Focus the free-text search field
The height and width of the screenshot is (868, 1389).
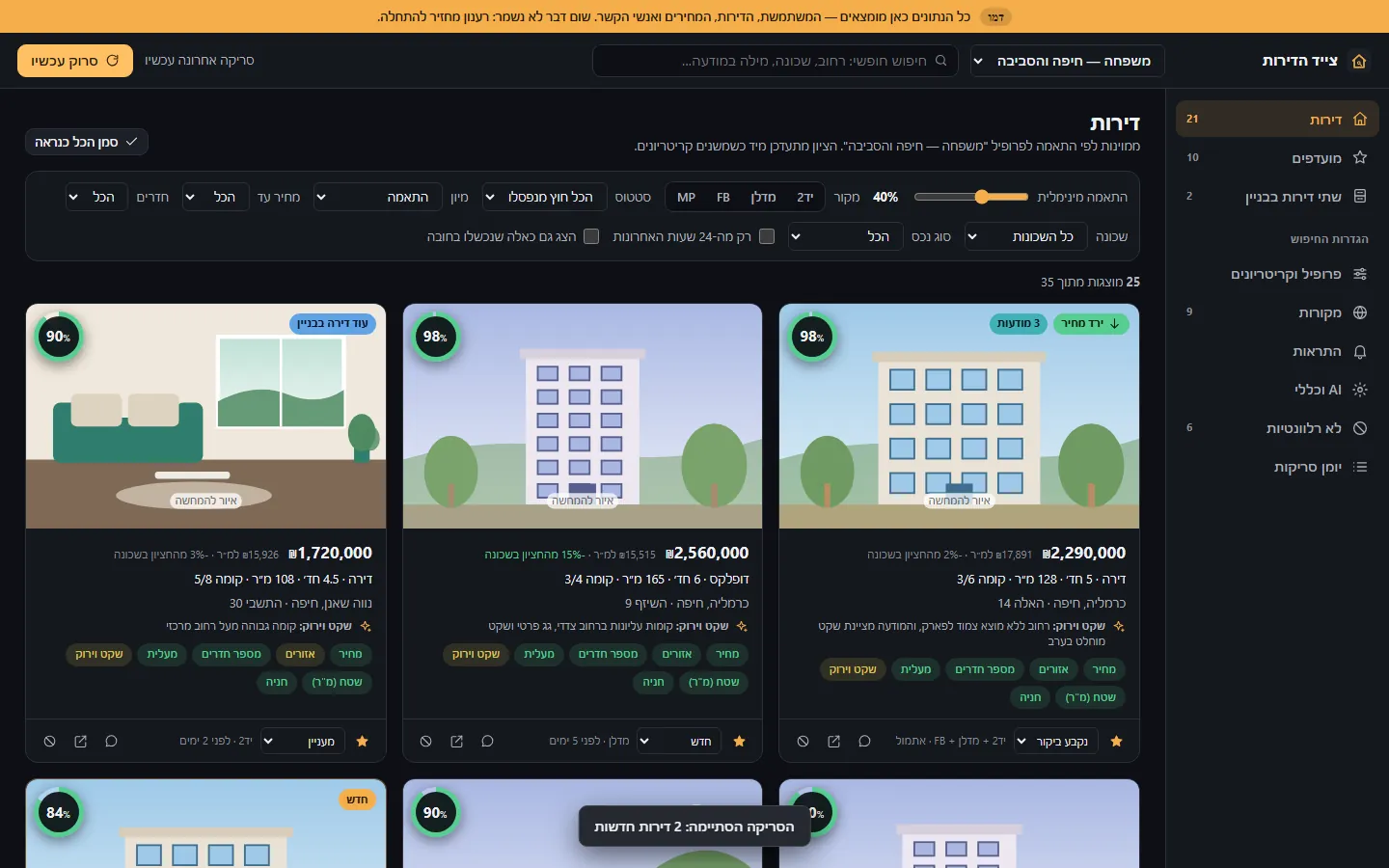(776, 61)
